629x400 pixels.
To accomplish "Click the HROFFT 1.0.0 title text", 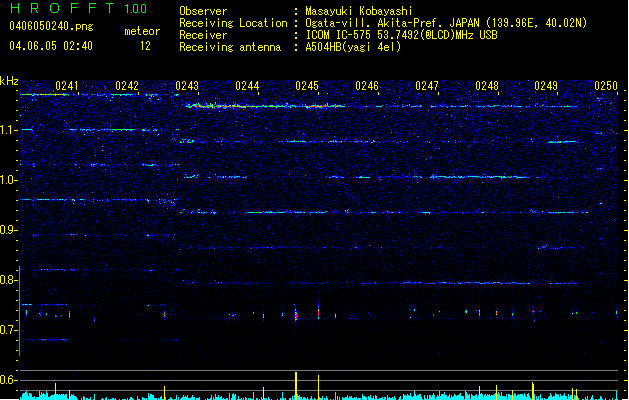I will click(x=78, y=8).
